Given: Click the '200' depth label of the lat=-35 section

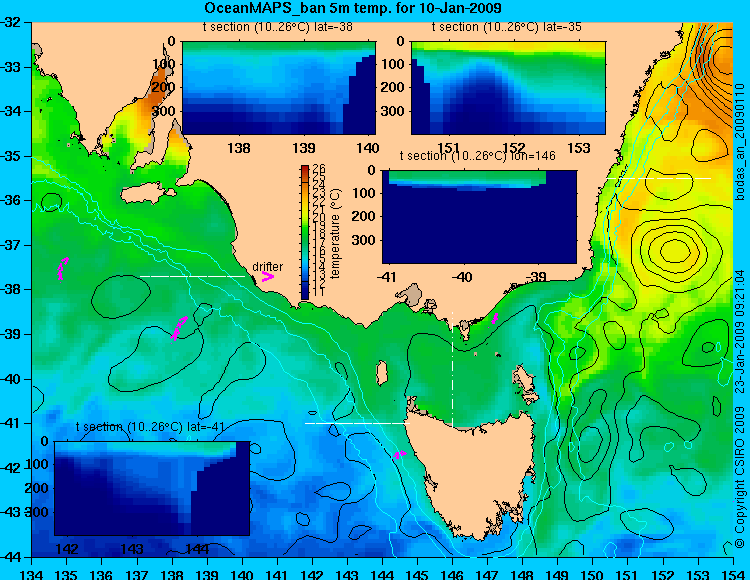Looking at the screenshot, I should click(393, 88).
